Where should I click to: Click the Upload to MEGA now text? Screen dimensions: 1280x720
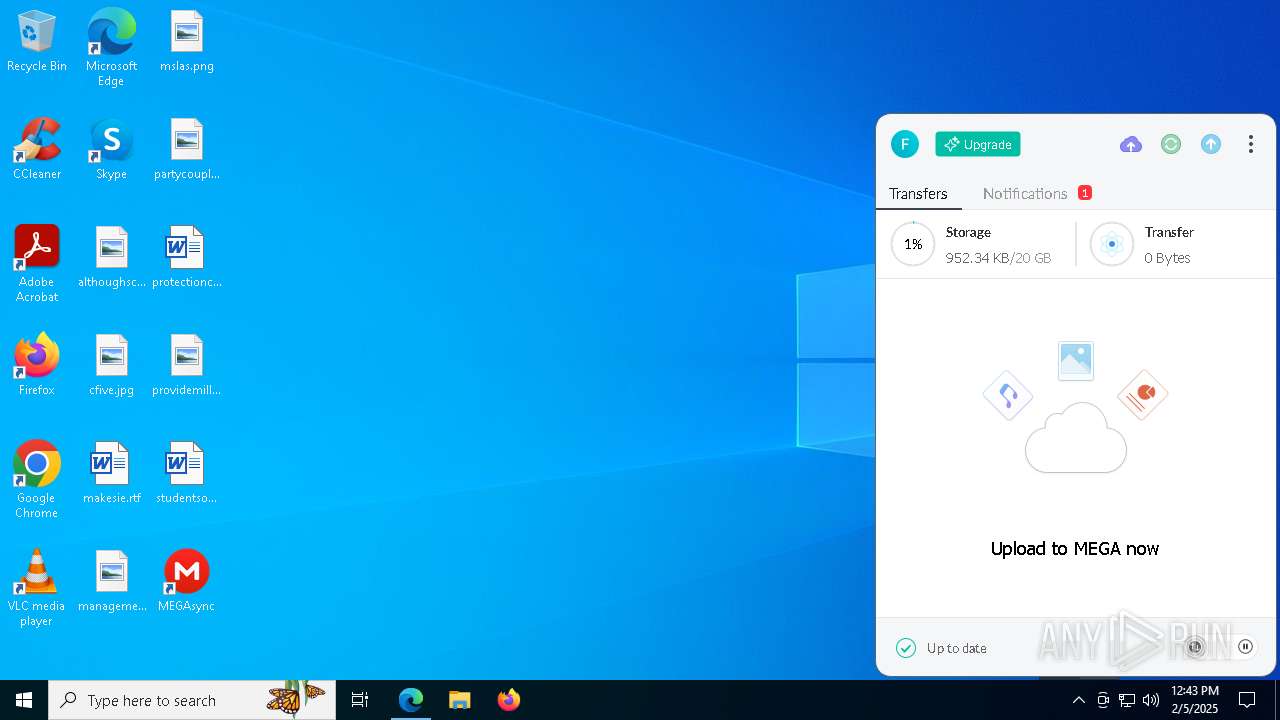pyautogui.click(x=1075, y=548)
